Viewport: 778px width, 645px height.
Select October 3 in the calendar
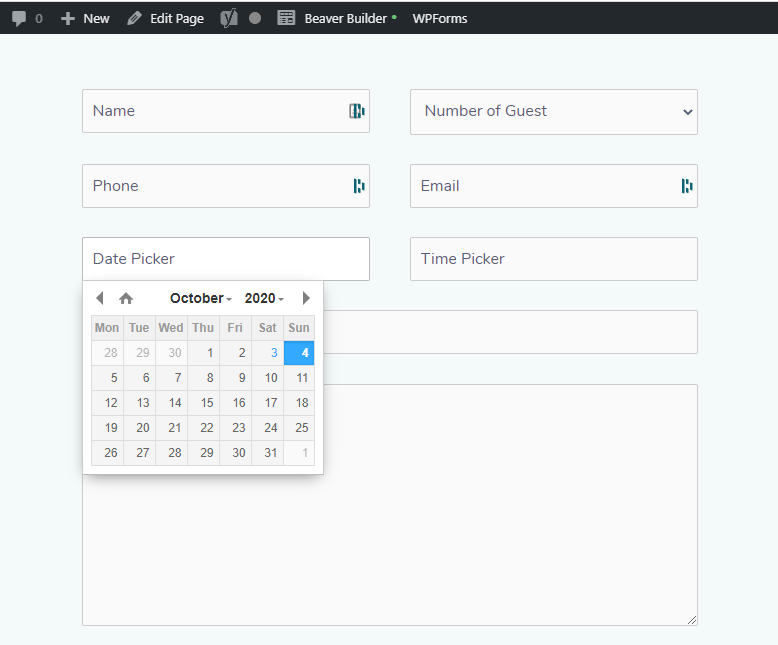coord(267,353)
